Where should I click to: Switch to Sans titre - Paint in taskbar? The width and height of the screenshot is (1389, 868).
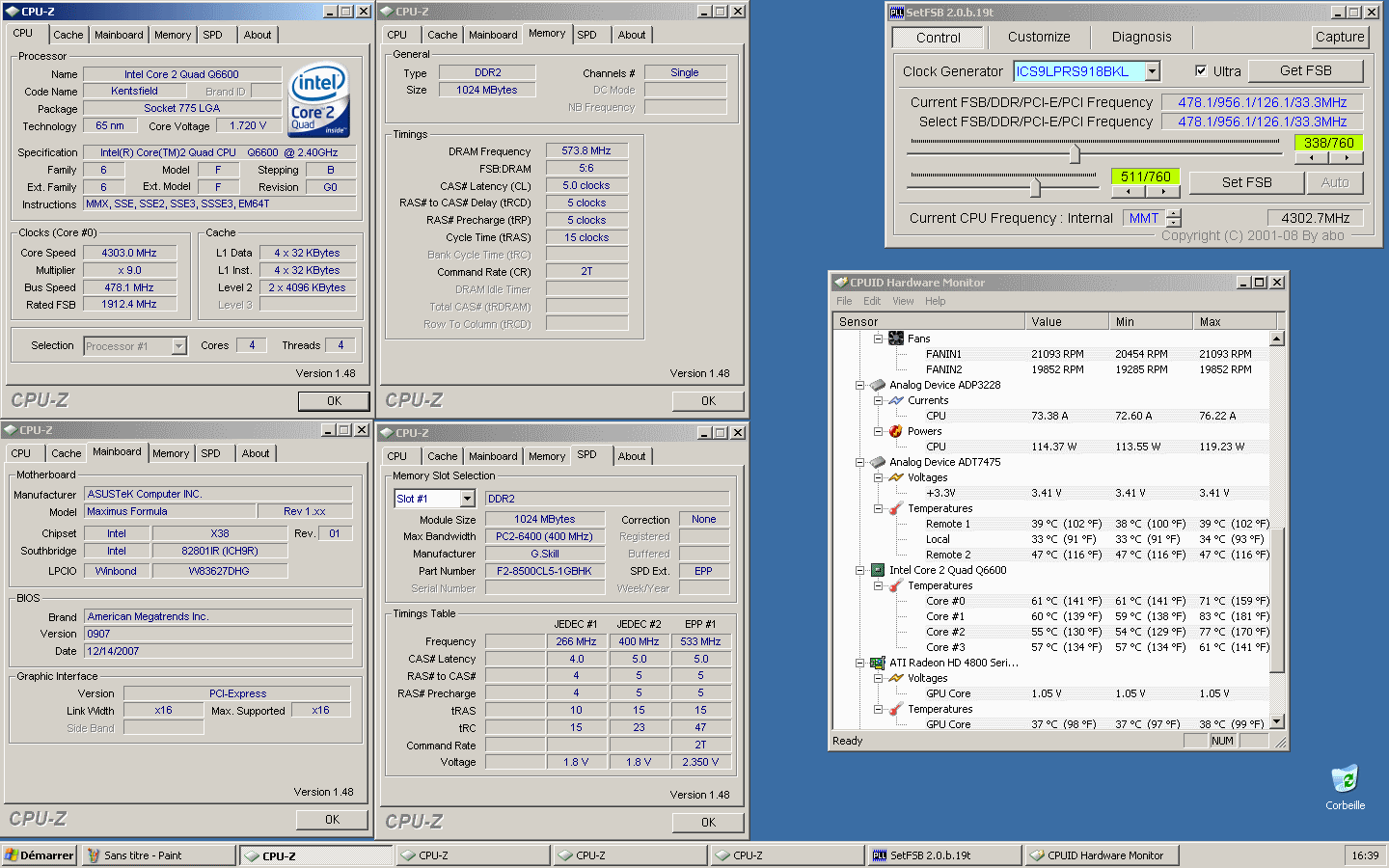[x=159, y=855]
